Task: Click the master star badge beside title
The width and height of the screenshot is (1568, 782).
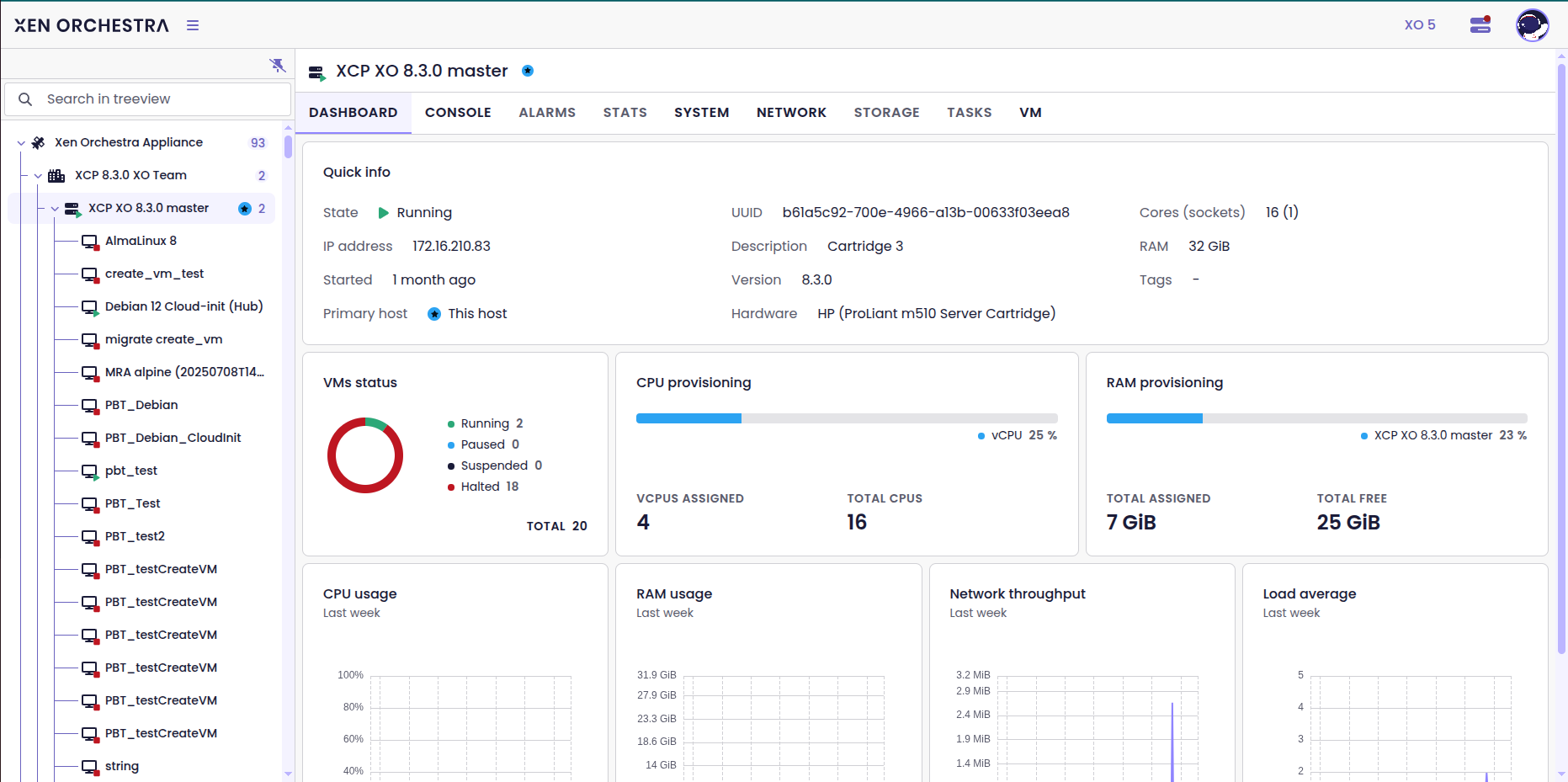Action: [x=528, y=71]
